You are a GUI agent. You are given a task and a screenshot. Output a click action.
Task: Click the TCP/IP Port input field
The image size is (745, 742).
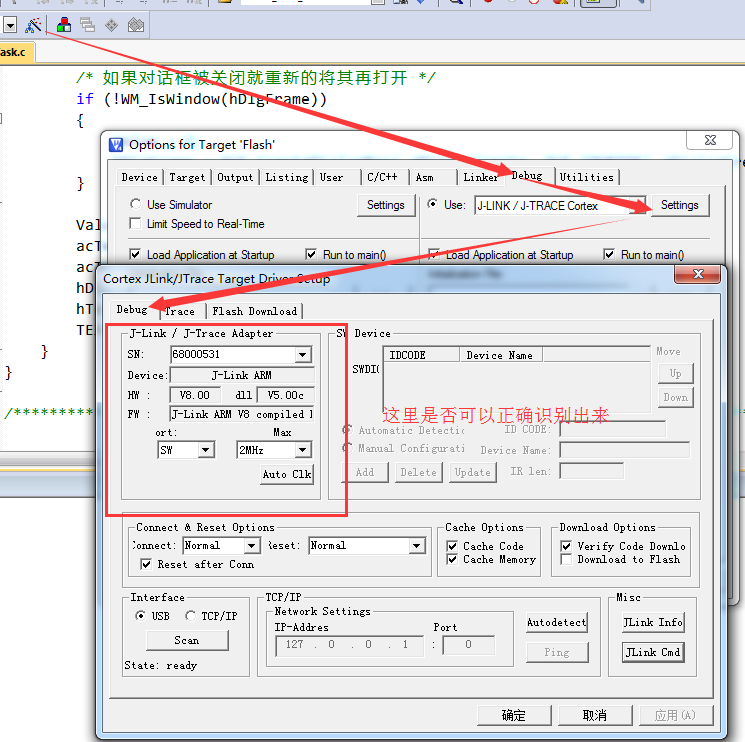pos(468,645)
